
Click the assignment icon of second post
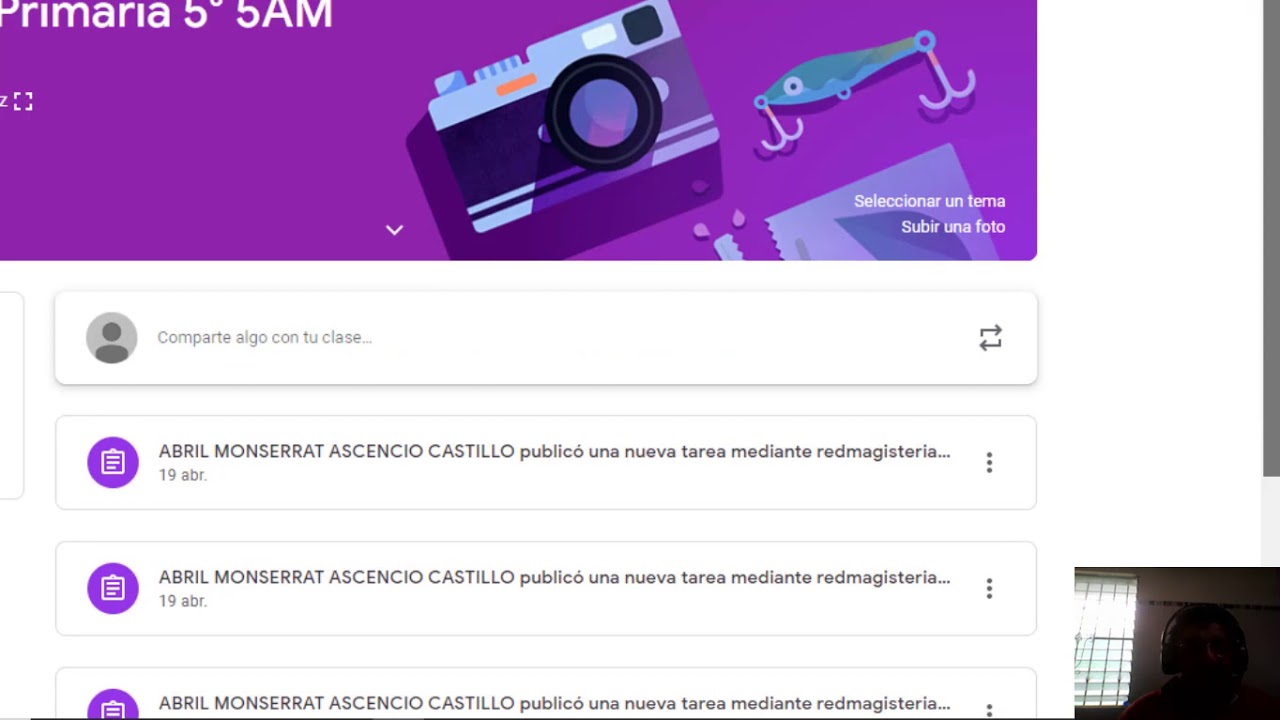pos(113,588)
